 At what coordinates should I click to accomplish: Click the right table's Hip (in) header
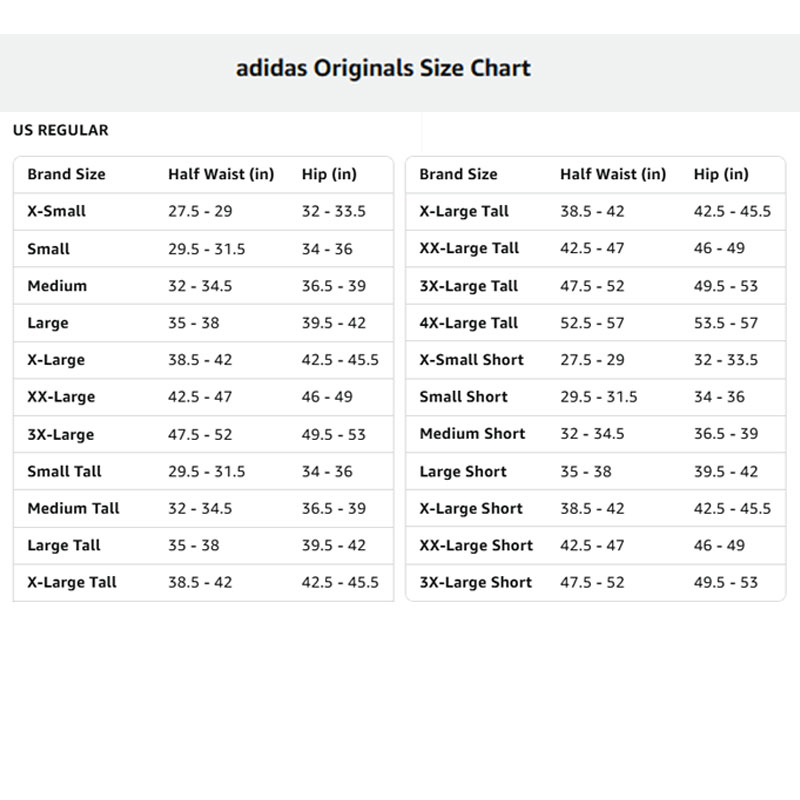[720, 174]
